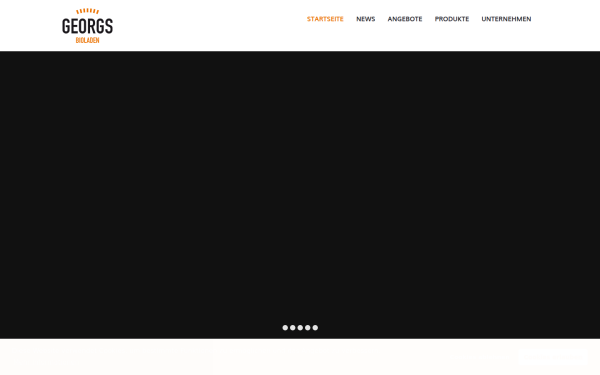Image resolution: width=600 pixels, height=375 pixels.
Task: Select the first slider dot
Action: pyautogui.click(x=285, y=328)
